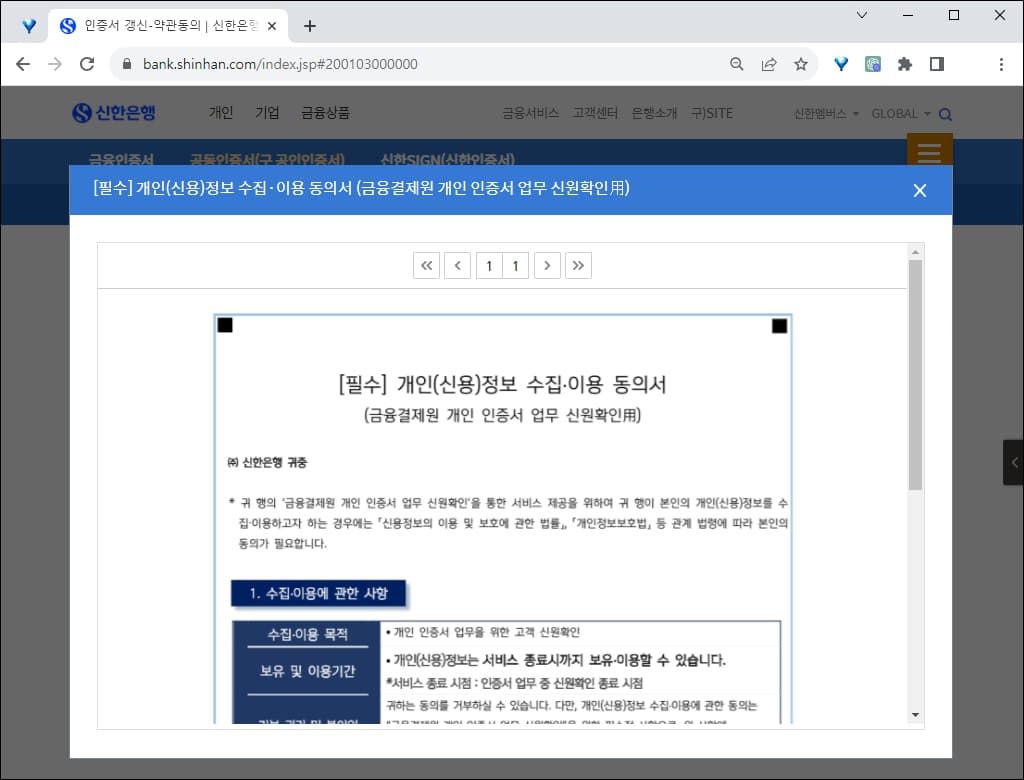This screenshot has width=1024, height=780.
Task: Open Chrome extensions via the puzzle icon
Action: click(903, 63)
